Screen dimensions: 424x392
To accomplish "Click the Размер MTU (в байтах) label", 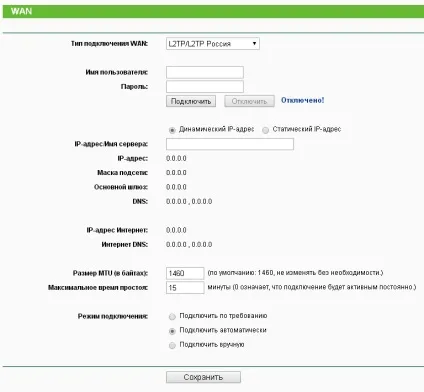I will coord(110,273).
